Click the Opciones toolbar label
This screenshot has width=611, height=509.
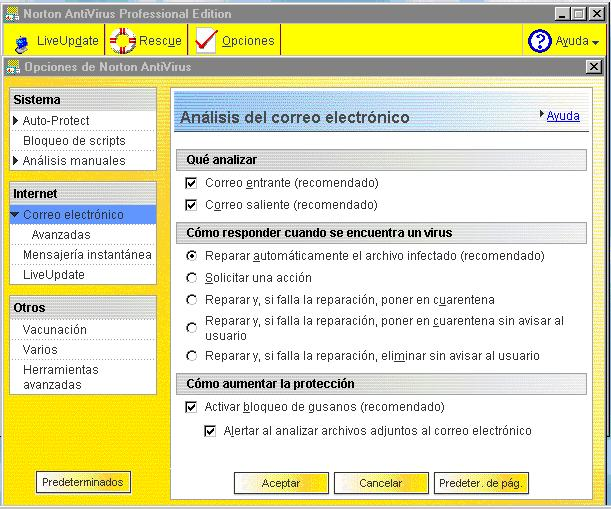tap(248, 41)
